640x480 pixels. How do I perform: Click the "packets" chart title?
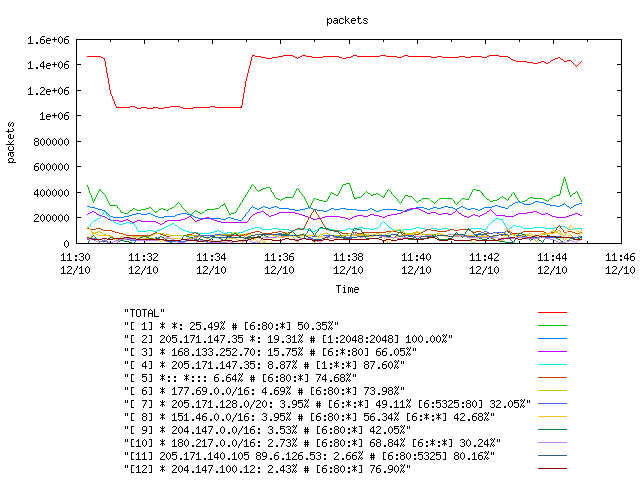pos(347,20)
